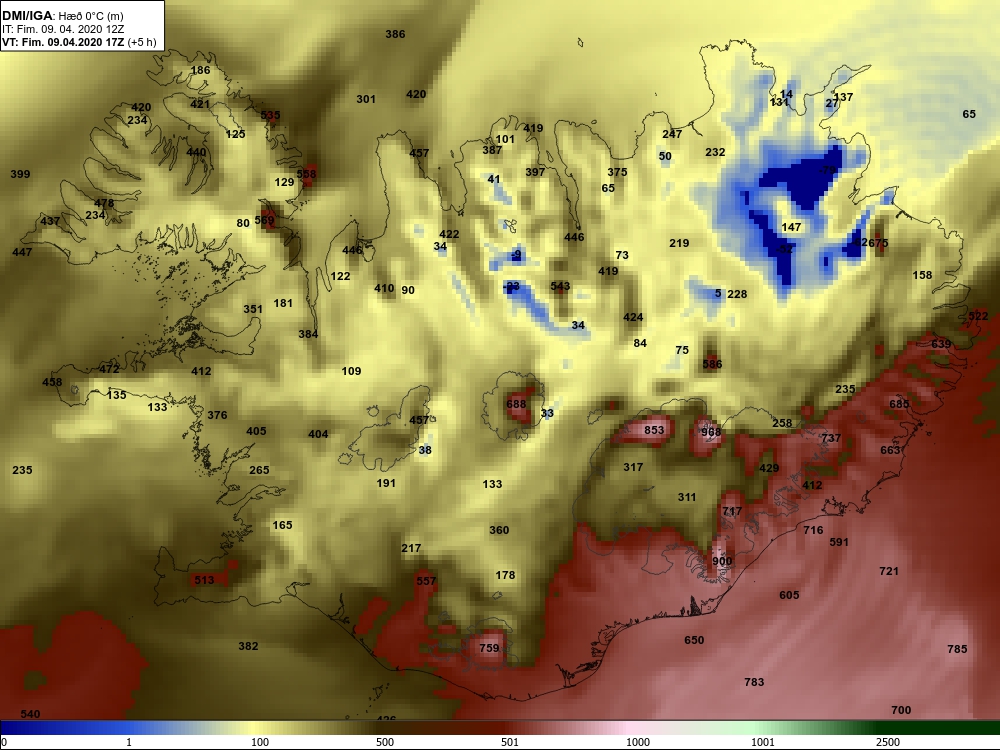Screen dimensions: 1000x750
Task: Click the map value 558
Action: coord(306,173)
